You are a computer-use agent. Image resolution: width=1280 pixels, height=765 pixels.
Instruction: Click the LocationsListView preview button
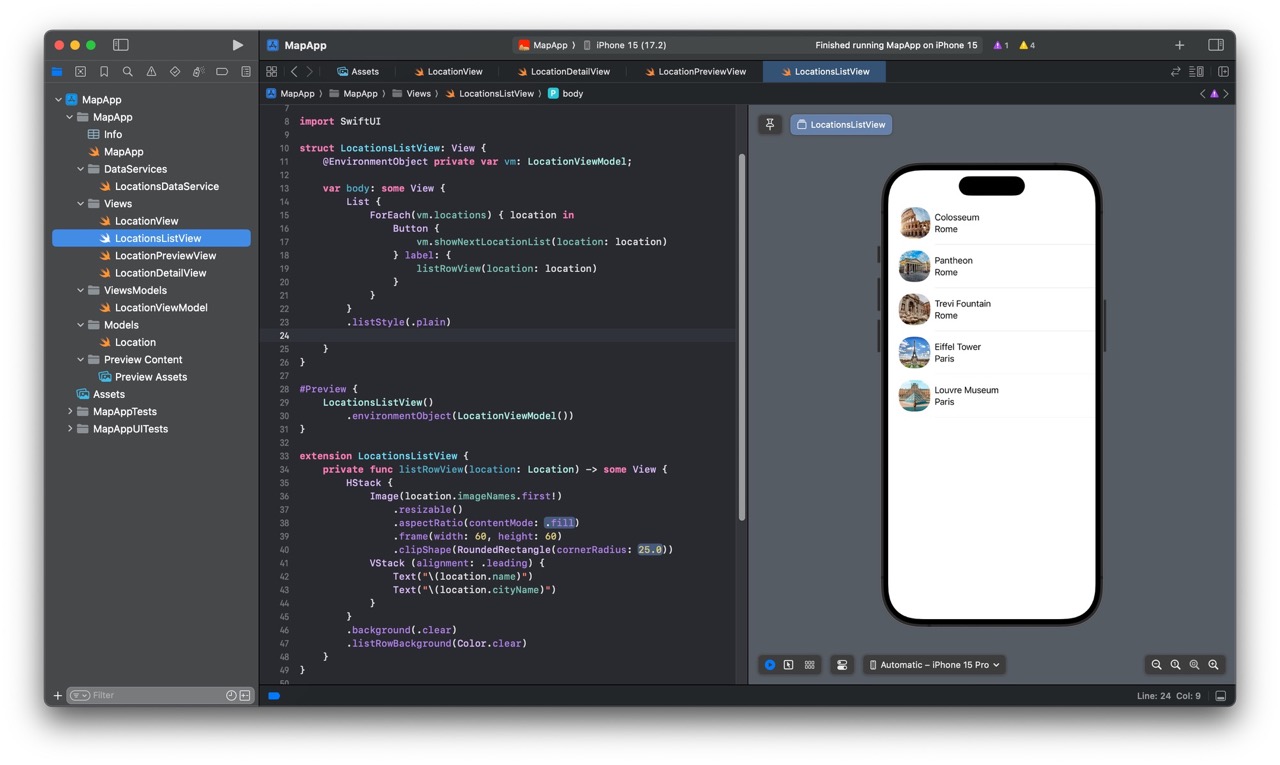[x=841, y=125]
